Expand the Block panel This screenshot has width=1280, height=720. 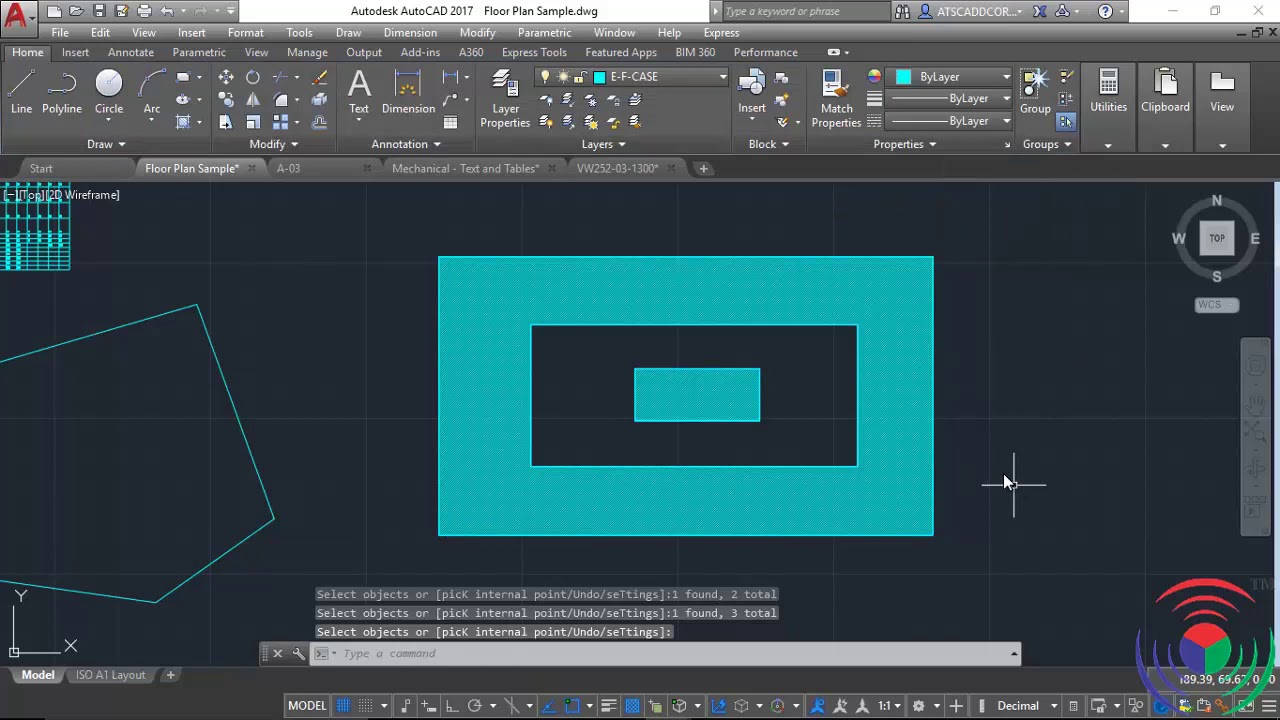click(768, 144)
